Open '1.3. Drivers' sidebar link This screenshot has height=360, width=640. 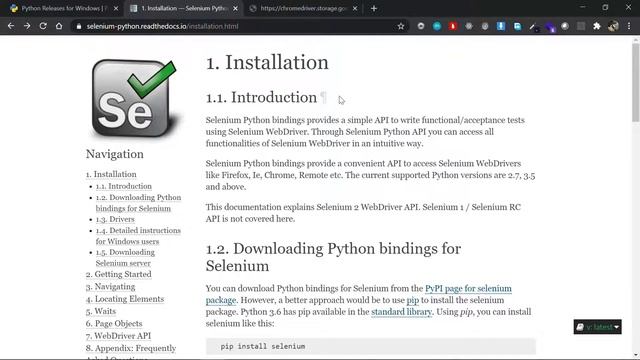point(115,219)
